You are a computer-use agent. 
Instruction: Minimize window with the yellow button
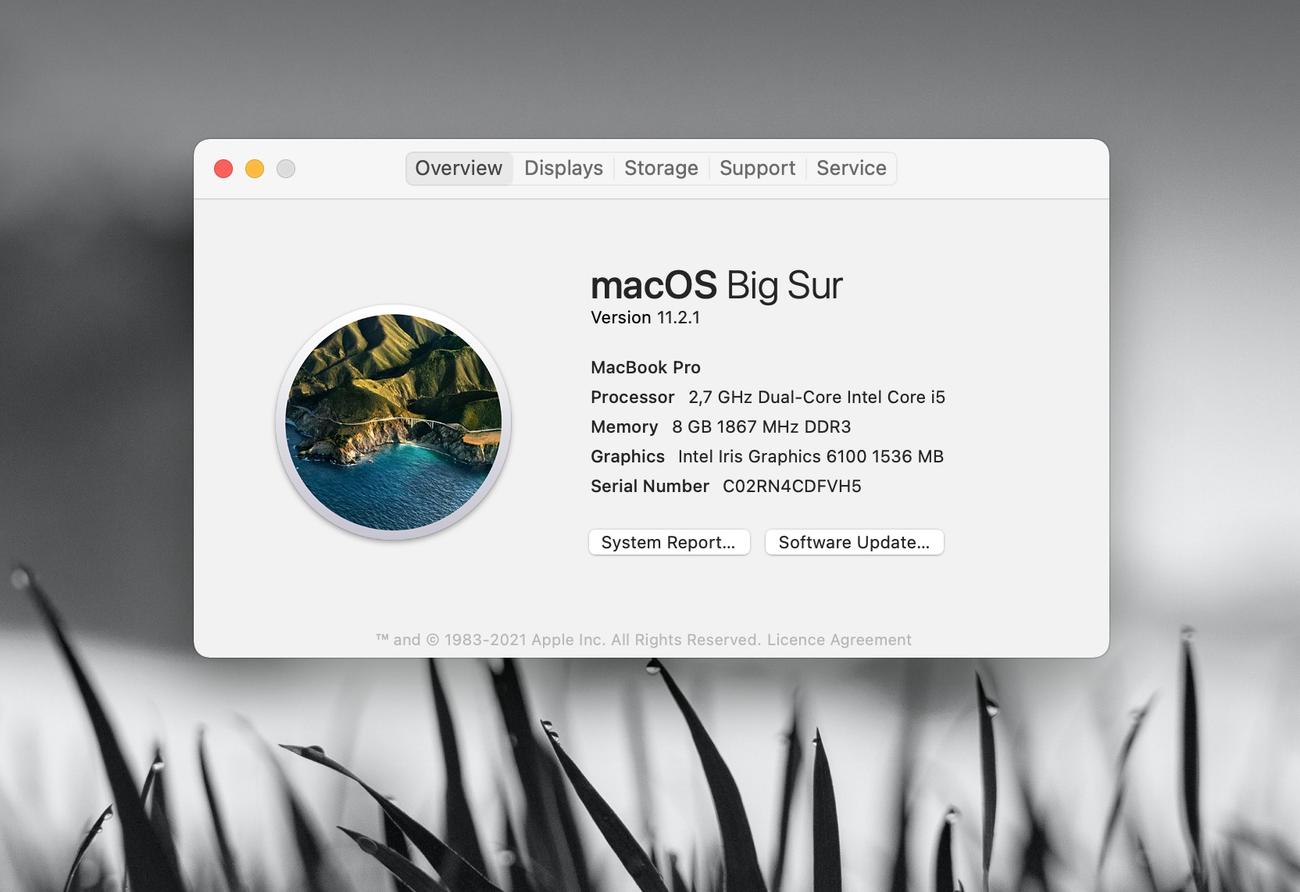255,169
